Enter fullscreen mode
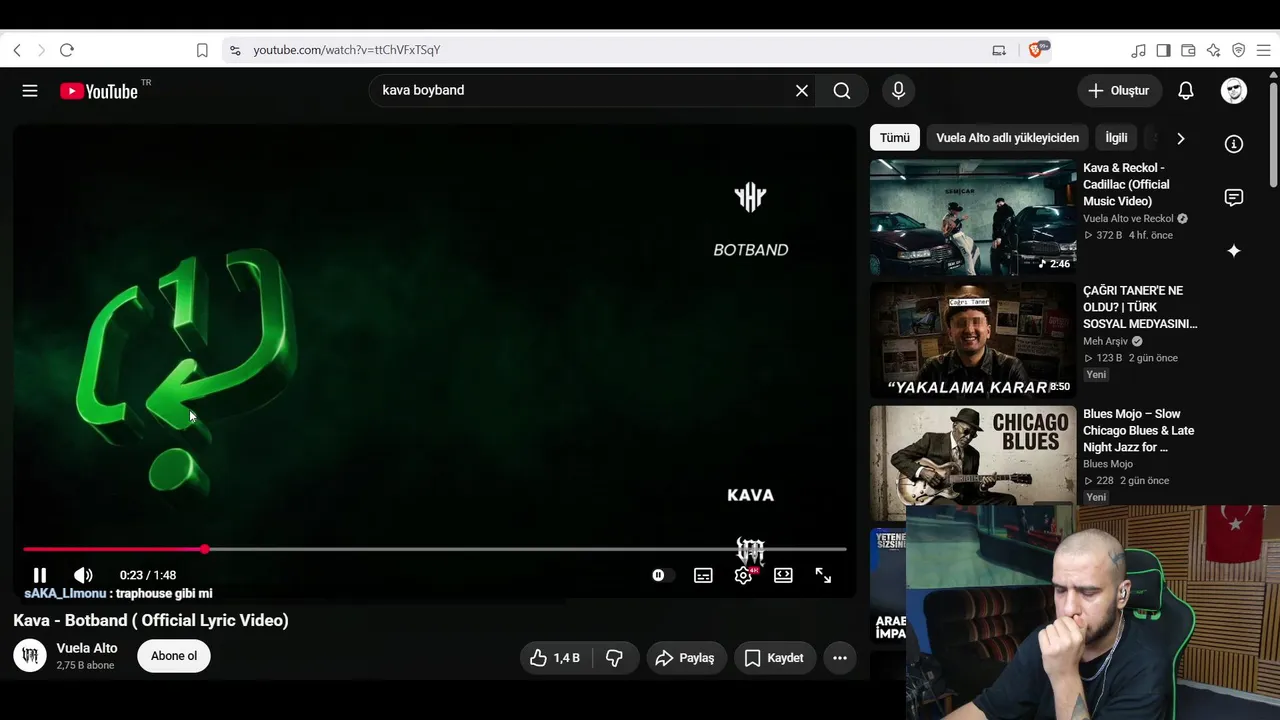Viewport: 1280px width, 720px height. [x=823, y=575]
